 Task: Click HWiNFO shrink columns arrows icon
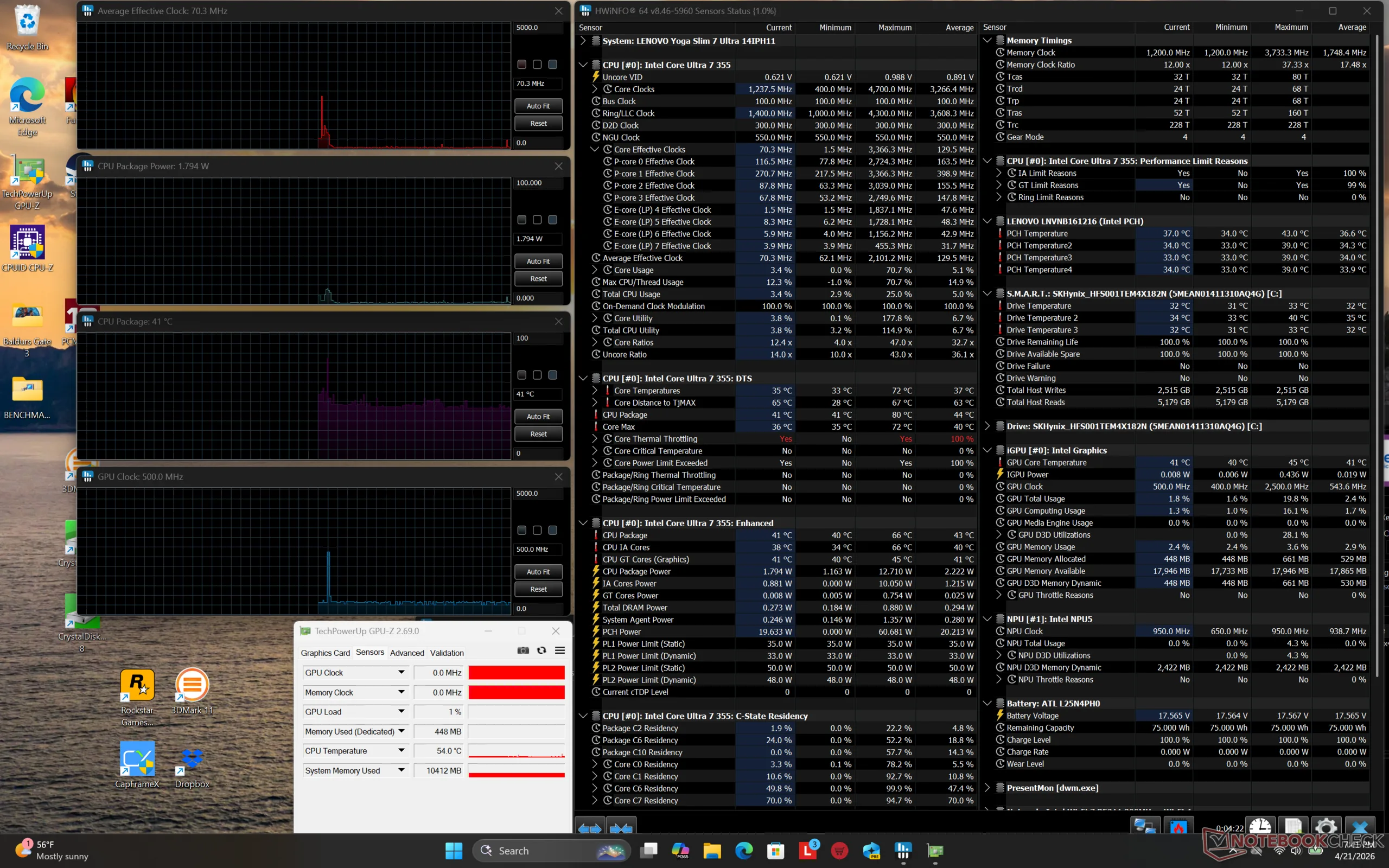click(621, 827)
